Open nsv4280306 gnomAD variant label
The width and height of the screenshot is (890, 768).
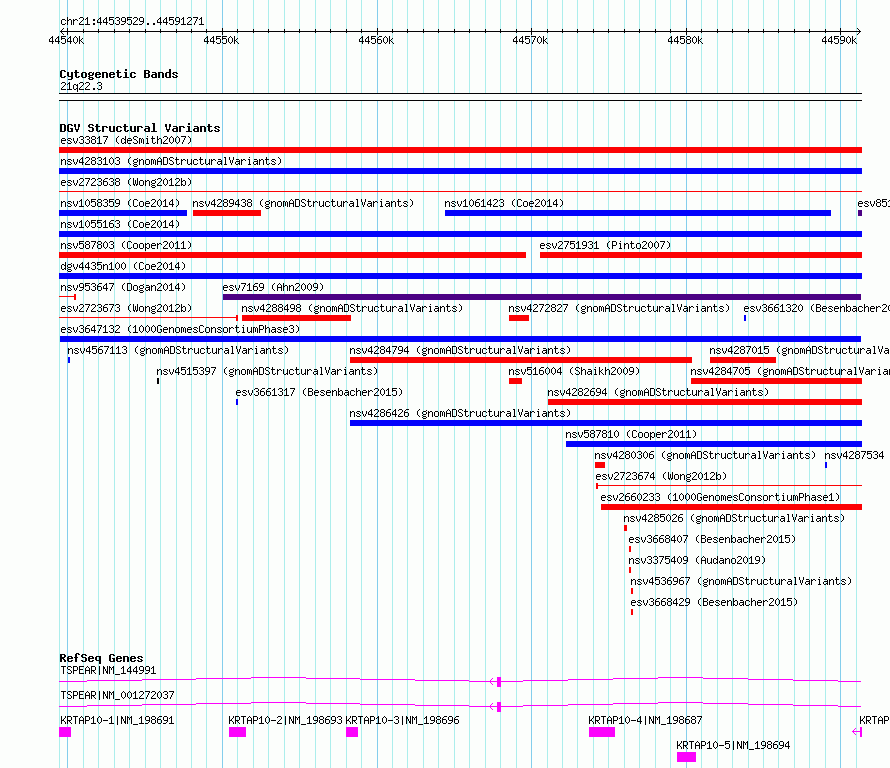705,455
